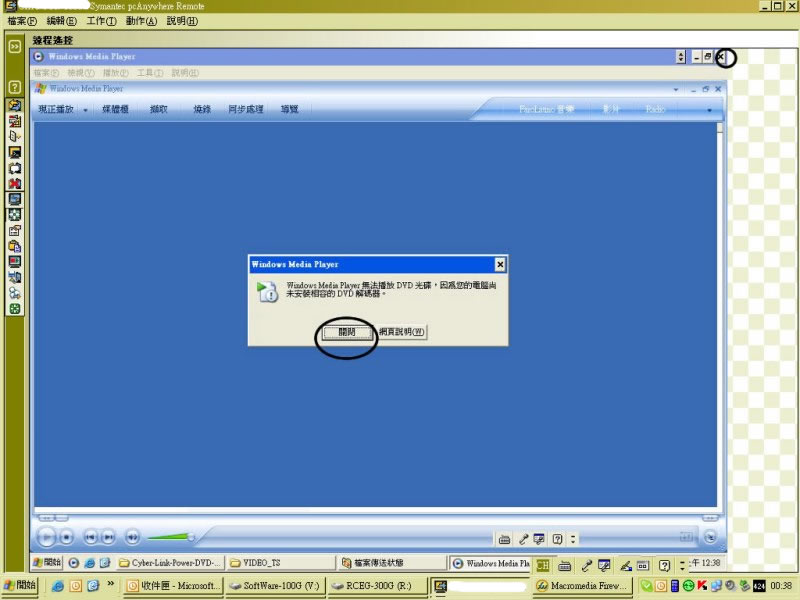This screenshot has width=800, height=600.
Task: Click the round compact mode button in Media Player
Action: coord(710,536)
